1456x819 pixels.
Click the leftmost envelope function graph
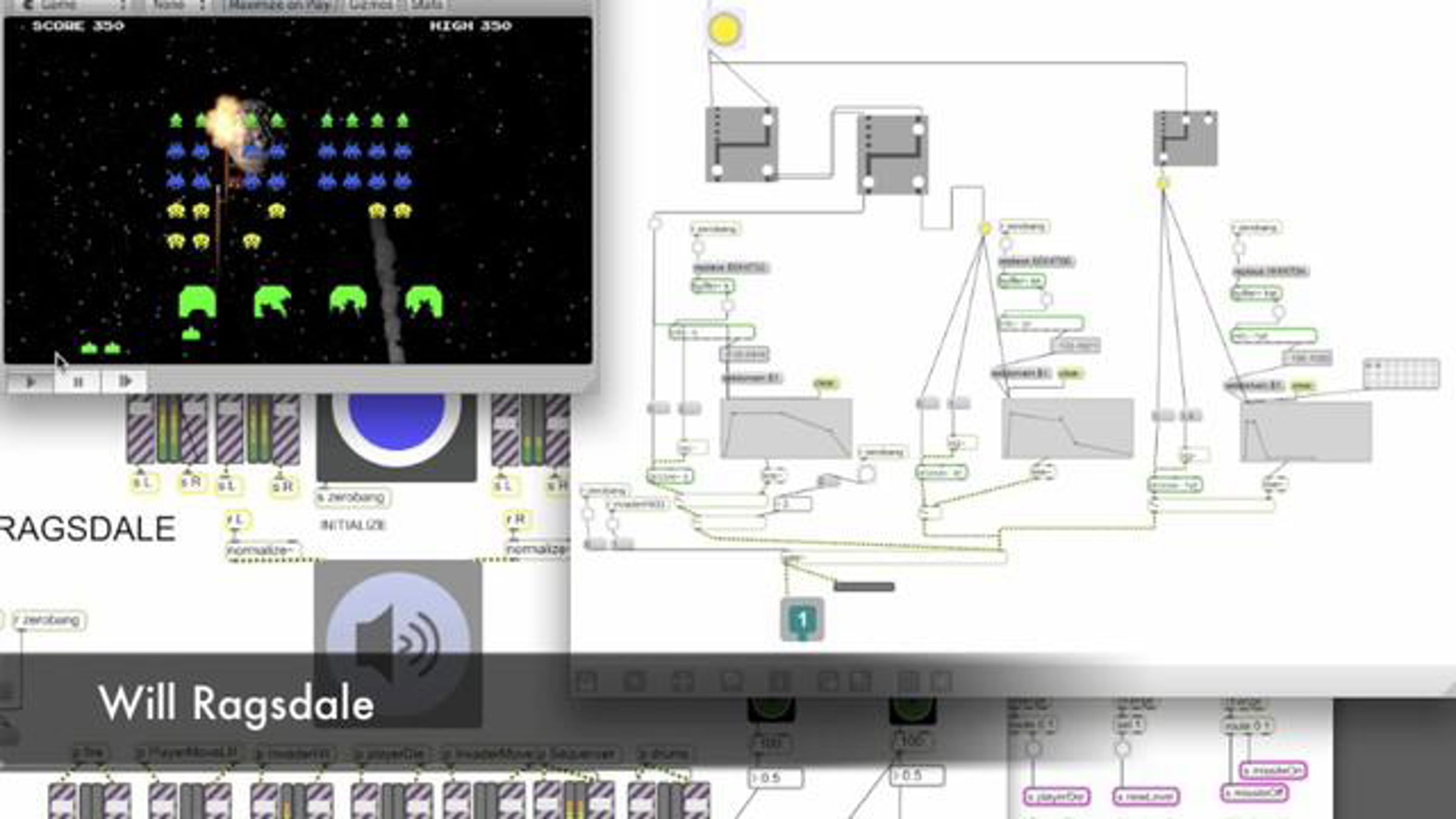point(786,428)
